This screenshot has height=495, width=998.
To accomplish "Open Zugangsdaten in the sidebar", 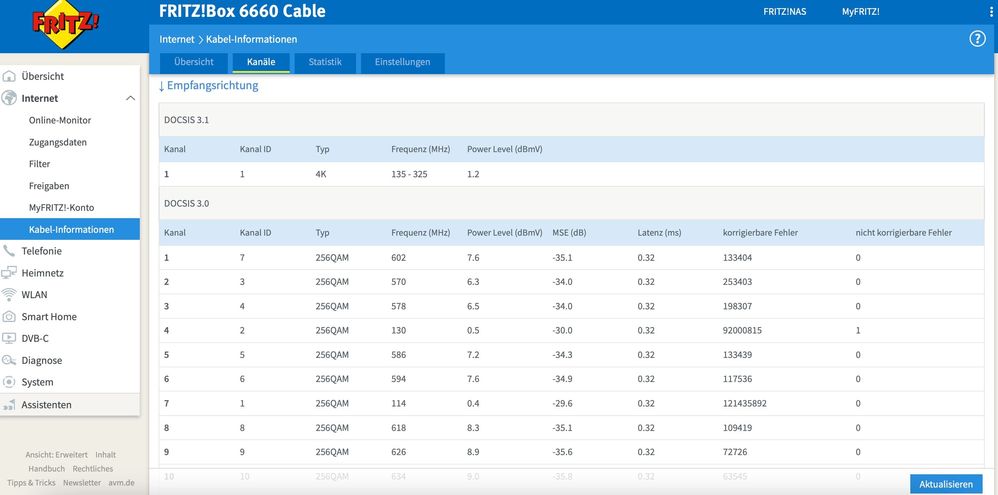I will click(57, 143).
